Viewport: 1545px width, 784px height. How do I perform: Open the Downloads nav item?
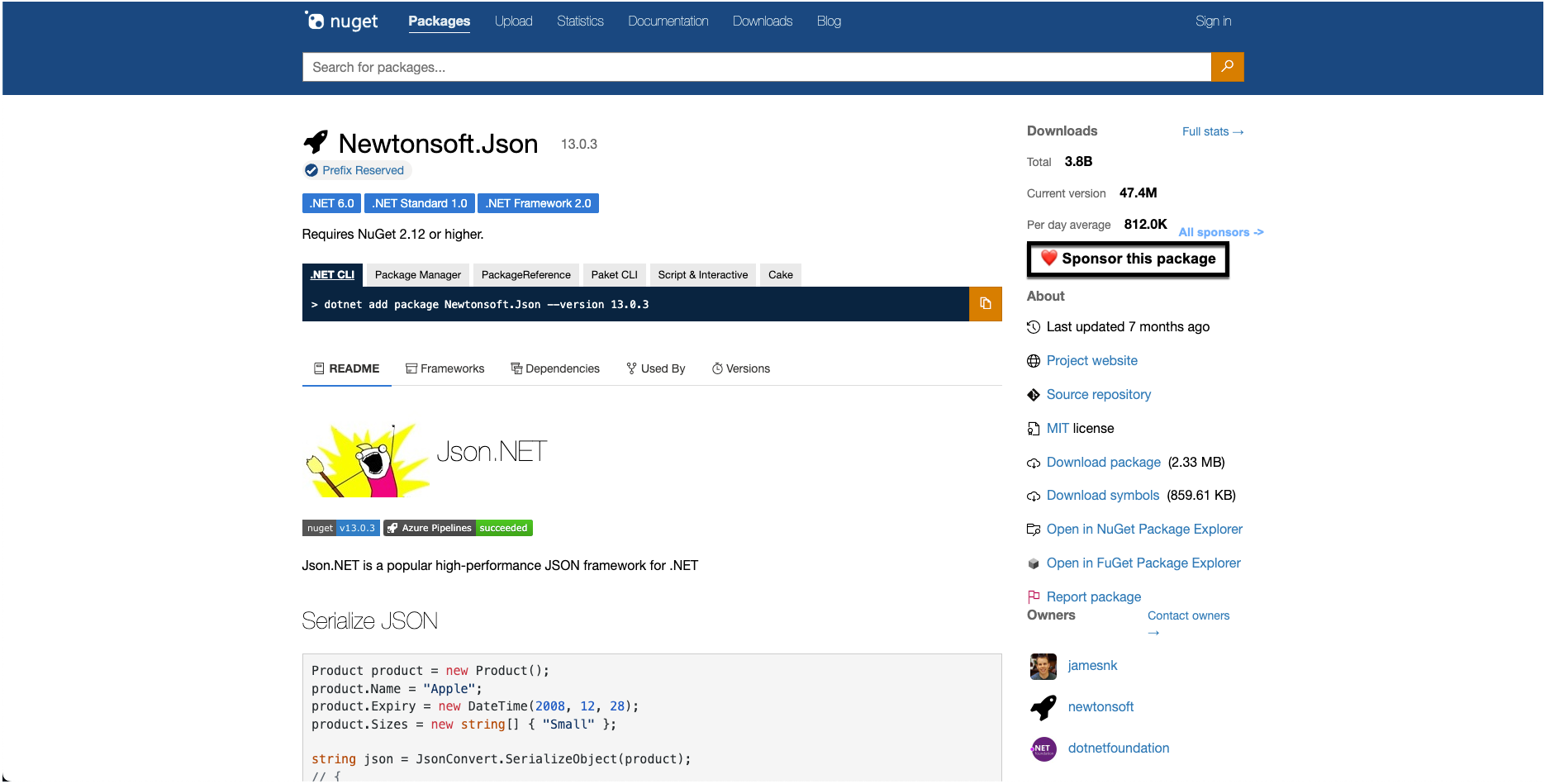(763, 21)
